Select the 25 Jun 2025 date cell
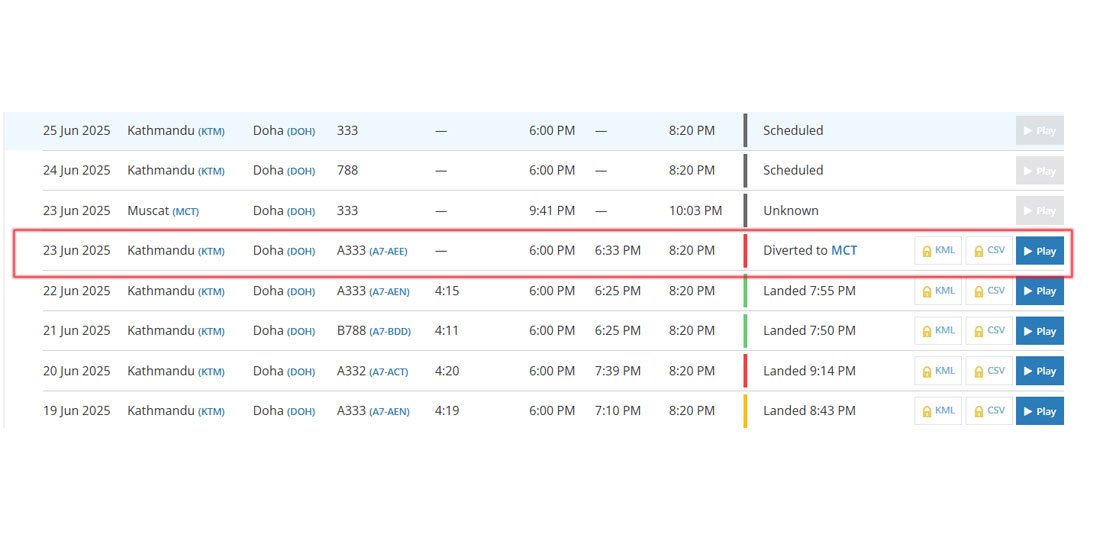 pos(76,130)
